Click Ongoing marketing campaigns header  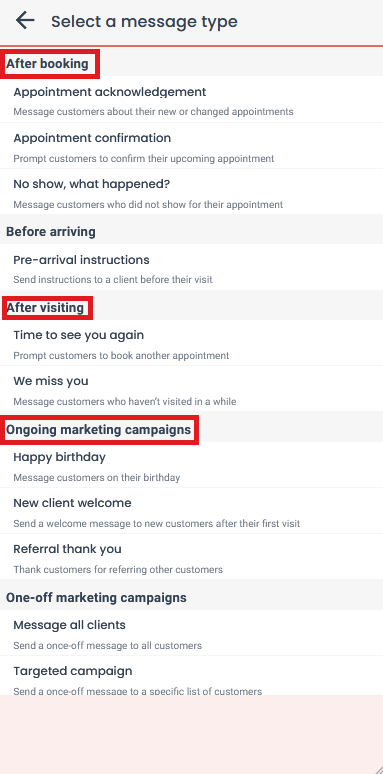(x=98, y=430)
